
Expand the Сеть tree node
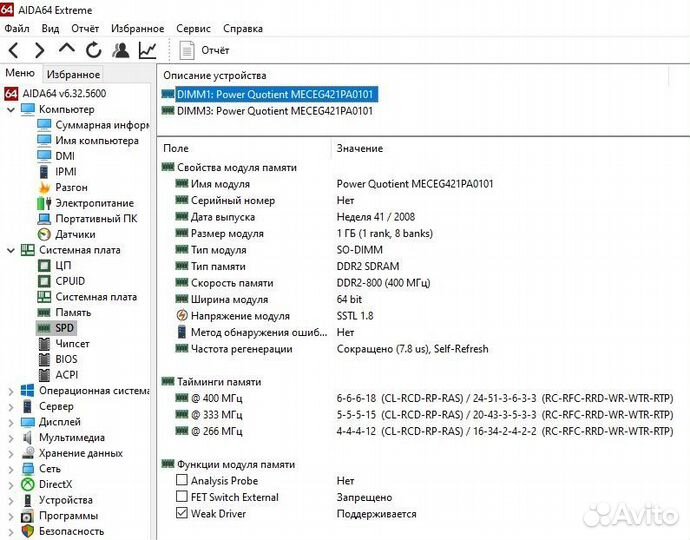[x=11, y=469]
